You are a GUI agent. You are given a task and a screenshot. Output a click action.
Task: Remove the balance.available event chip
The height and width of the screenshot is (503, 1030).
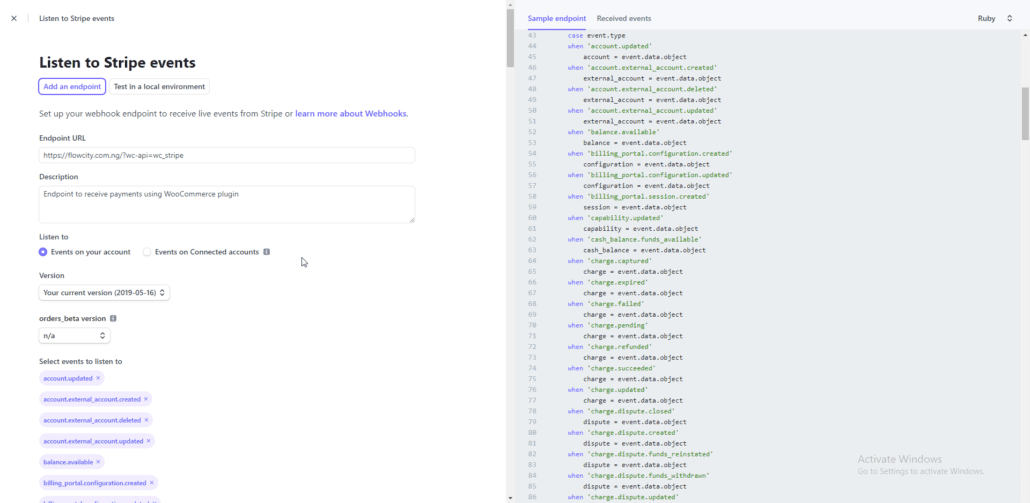click(98, 462)
